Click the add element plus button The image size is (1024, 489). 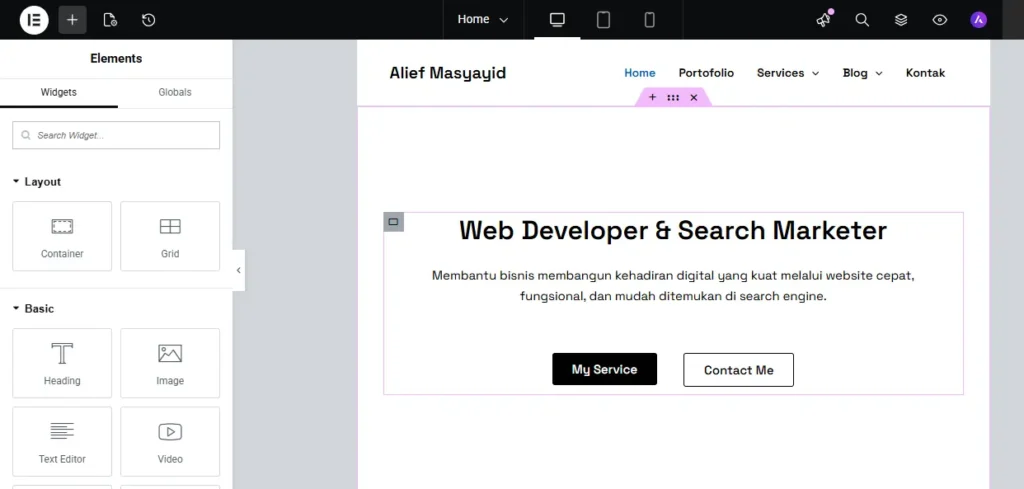(72, 20)
